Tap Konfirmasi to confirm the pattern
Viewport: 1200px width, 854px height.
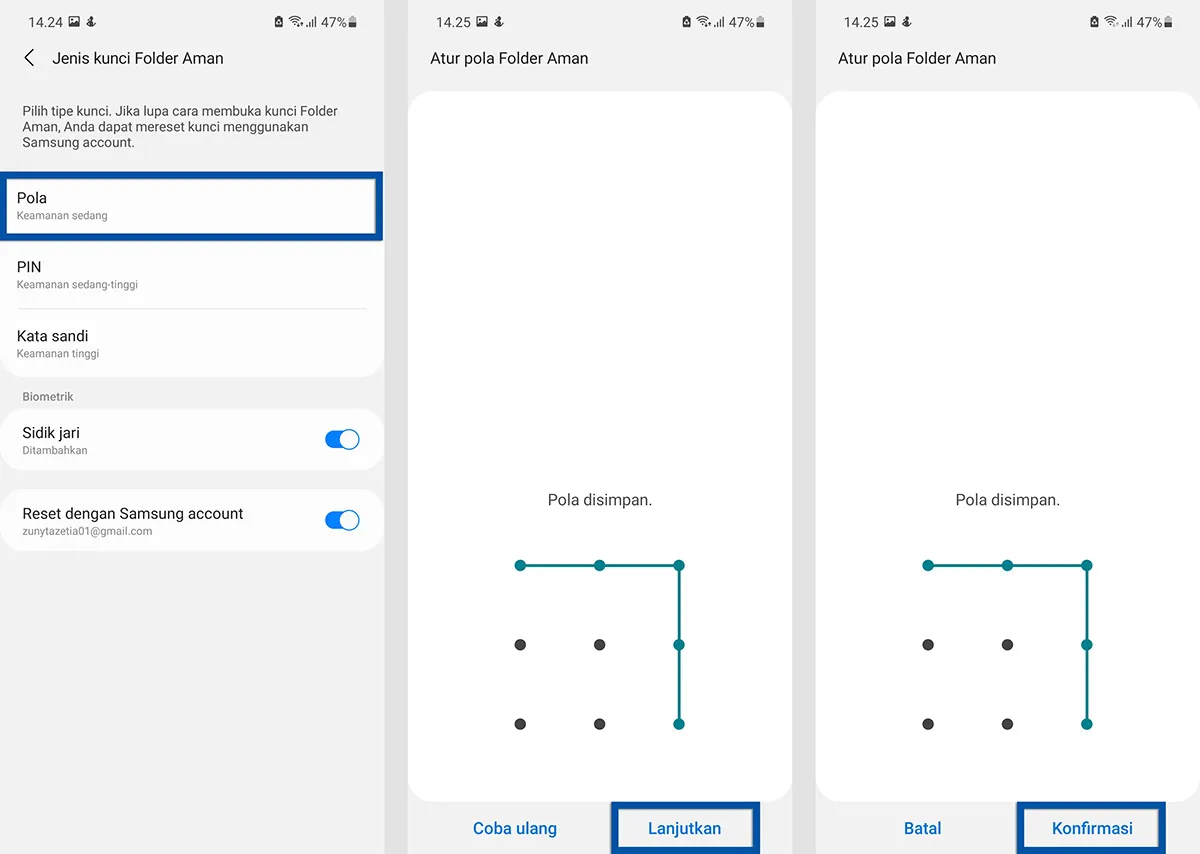pos(1091,828)
